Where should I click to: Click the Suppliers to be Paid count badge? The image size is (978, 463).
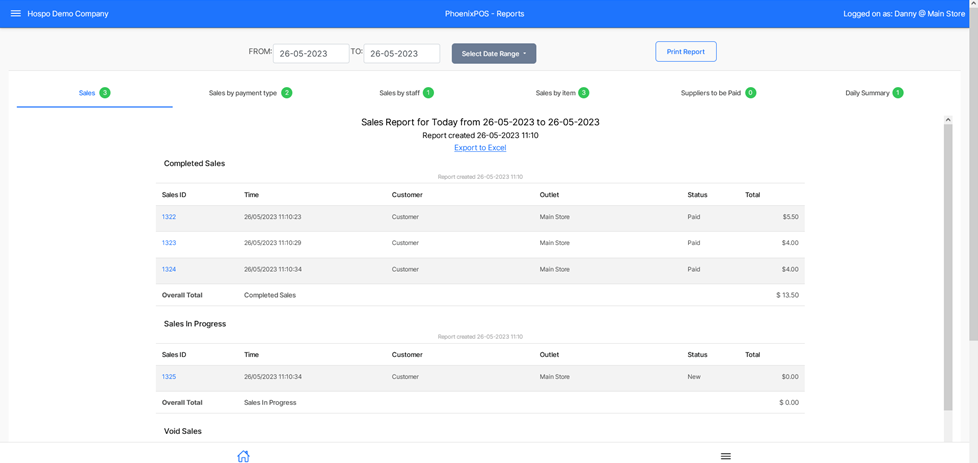750,93
